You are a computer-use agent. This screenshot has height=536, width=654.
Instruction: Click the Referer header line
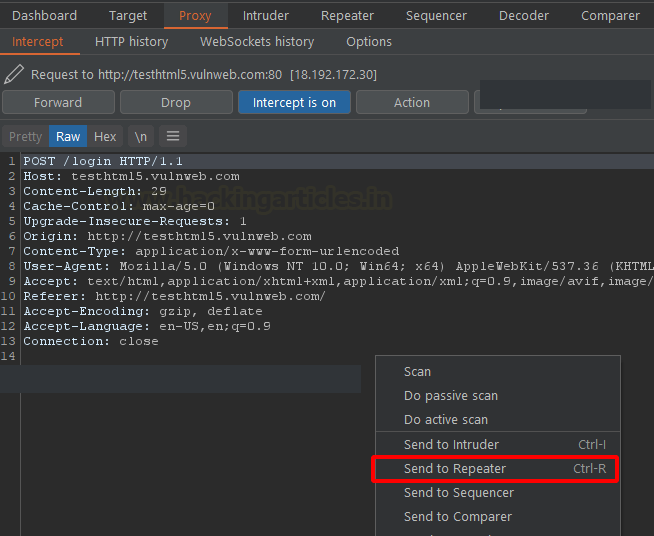[174, 296]
